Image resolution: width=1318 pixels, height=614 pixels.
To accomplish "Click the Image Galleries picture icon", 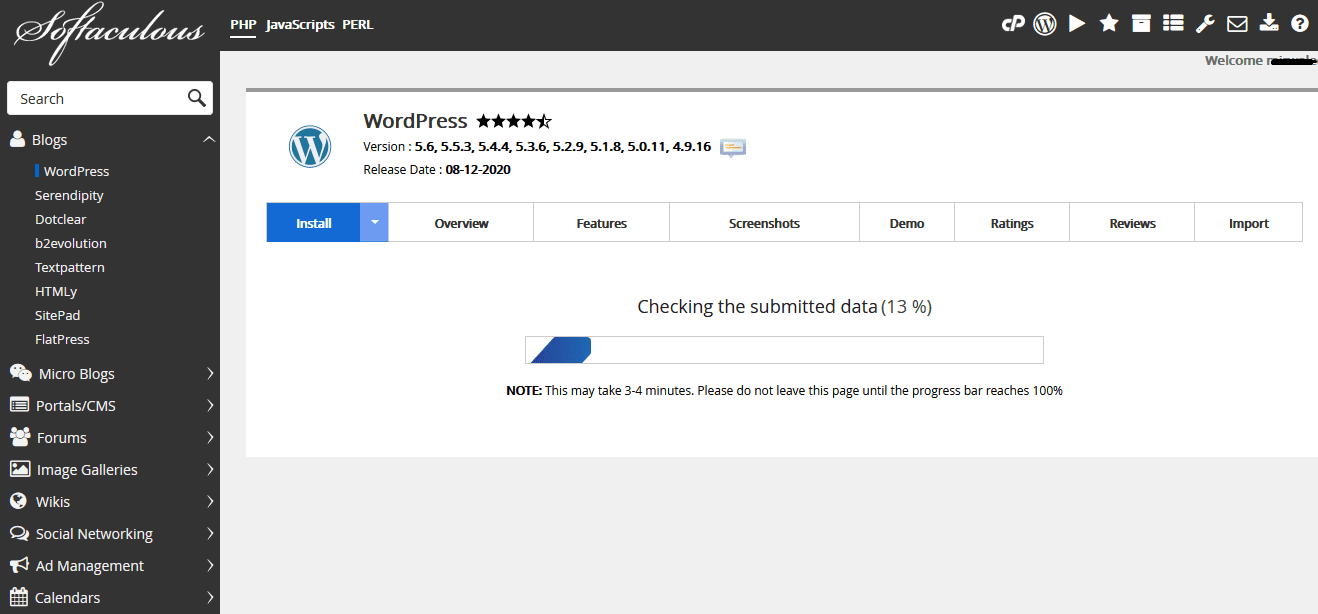I will click(19, 469).
